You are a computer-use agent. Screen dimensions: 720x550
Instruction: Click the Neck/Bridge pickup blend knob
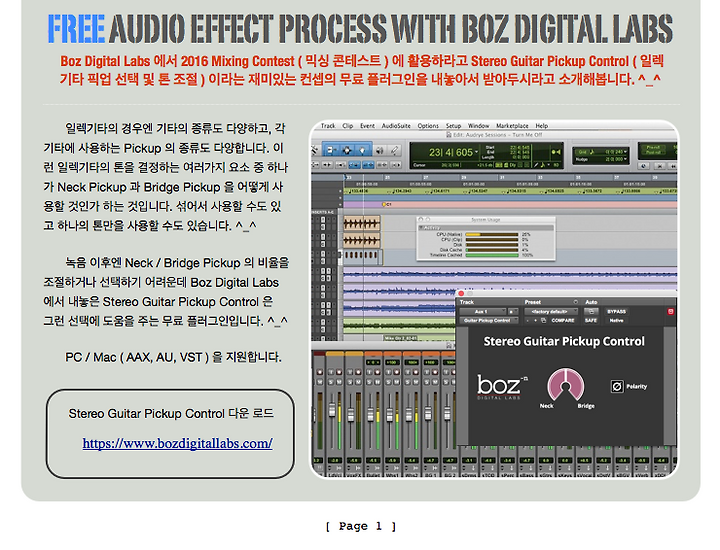[x=566, y=385]
